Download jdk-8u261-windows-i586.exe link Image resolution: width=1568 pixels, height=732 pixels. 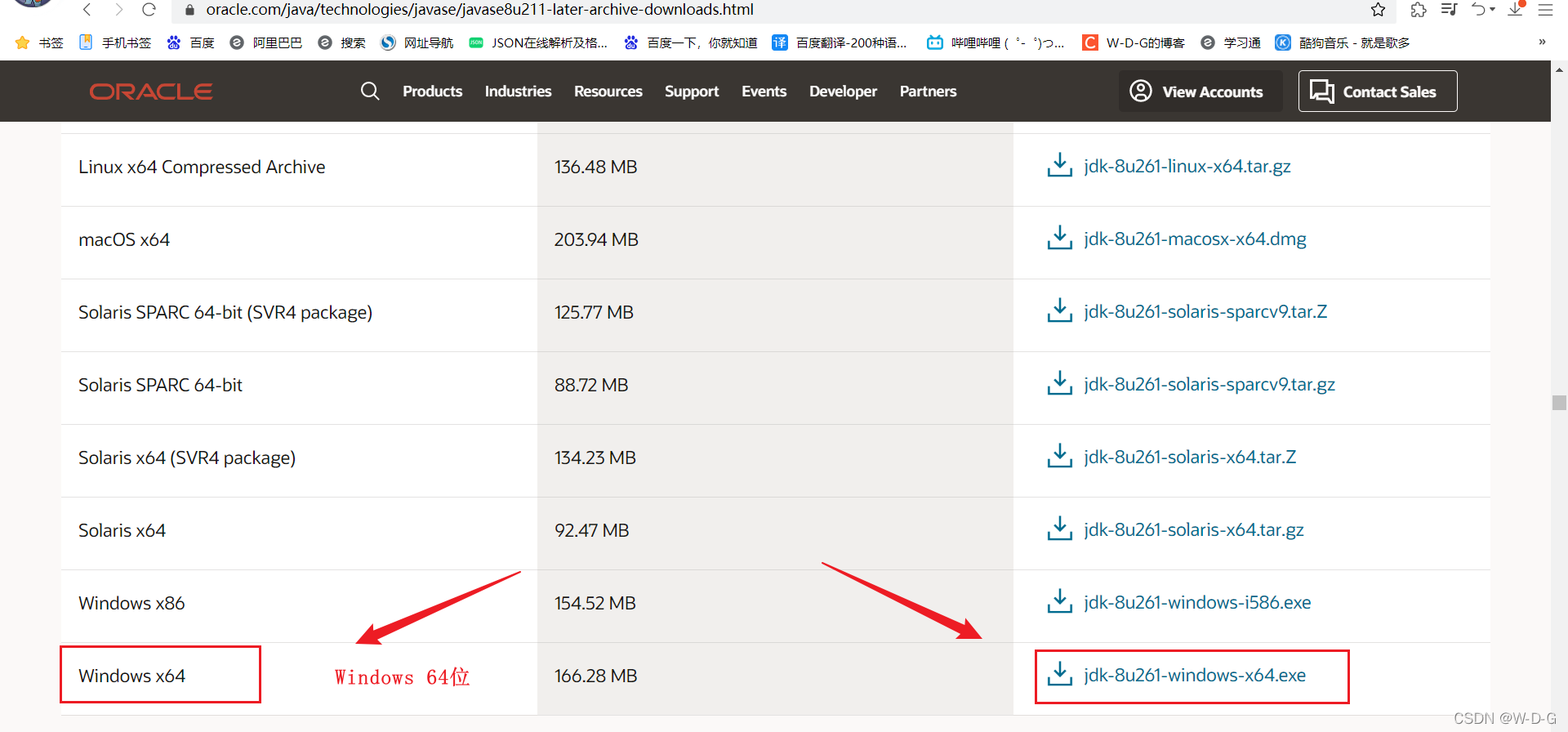(1197, 603)
